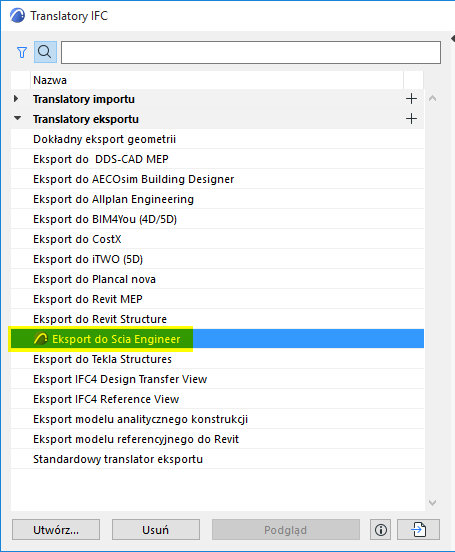
Task: Click the import translator file icon
Action: coord(418,529)
